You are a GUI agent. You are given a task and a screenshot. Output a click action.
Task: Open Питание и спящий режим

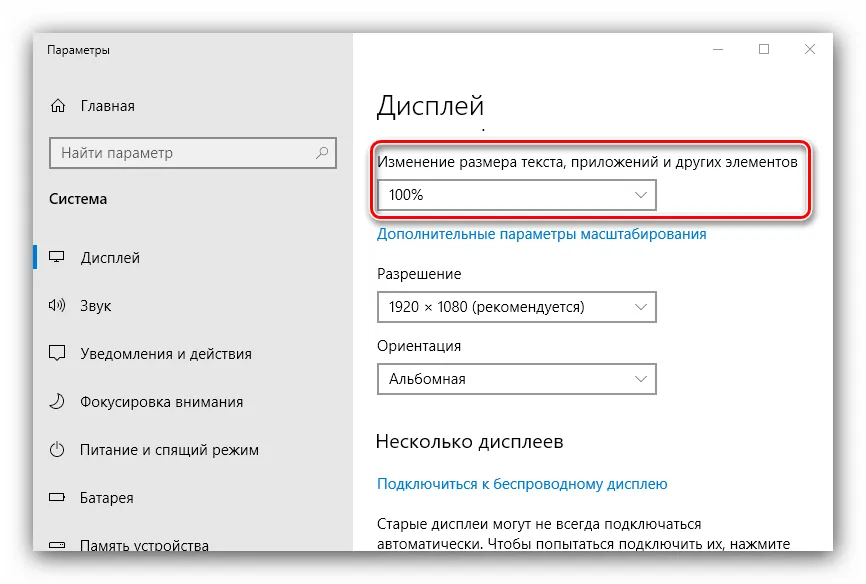[169, 450]
